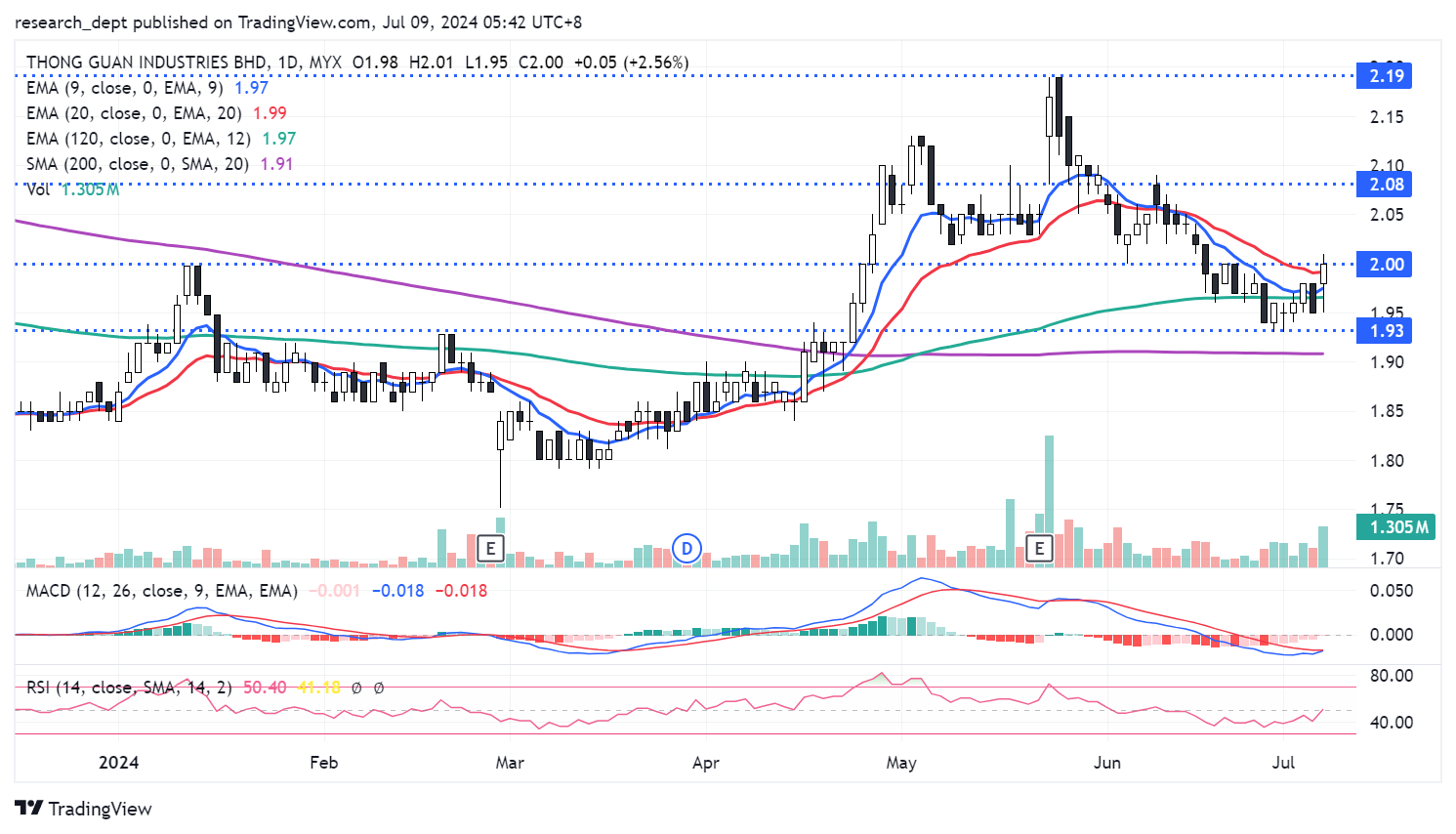This screenshot has width=1456, height=834.
Task: Open the dividend D marker near April
Action: 686,548
